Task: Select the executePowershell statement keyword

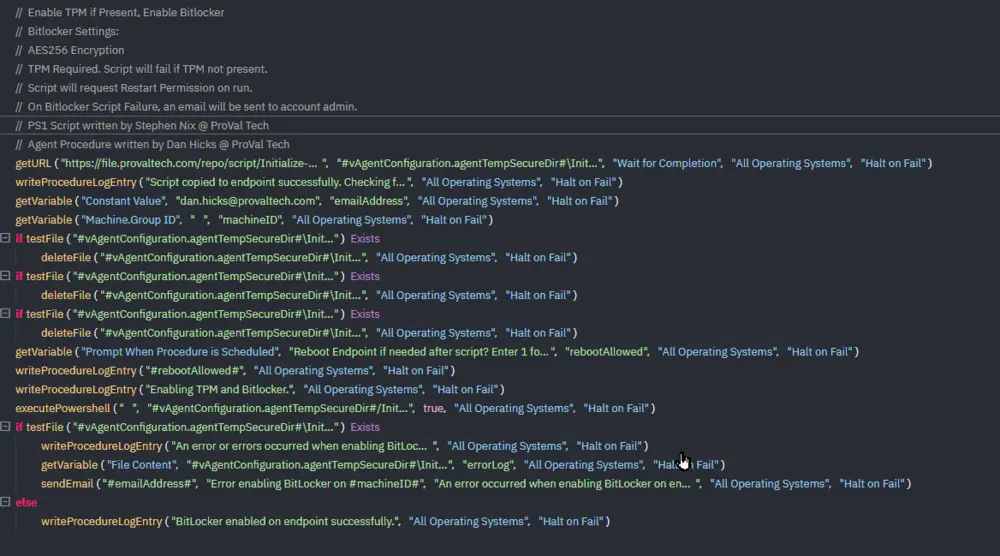Action: [x=62, y=408]
